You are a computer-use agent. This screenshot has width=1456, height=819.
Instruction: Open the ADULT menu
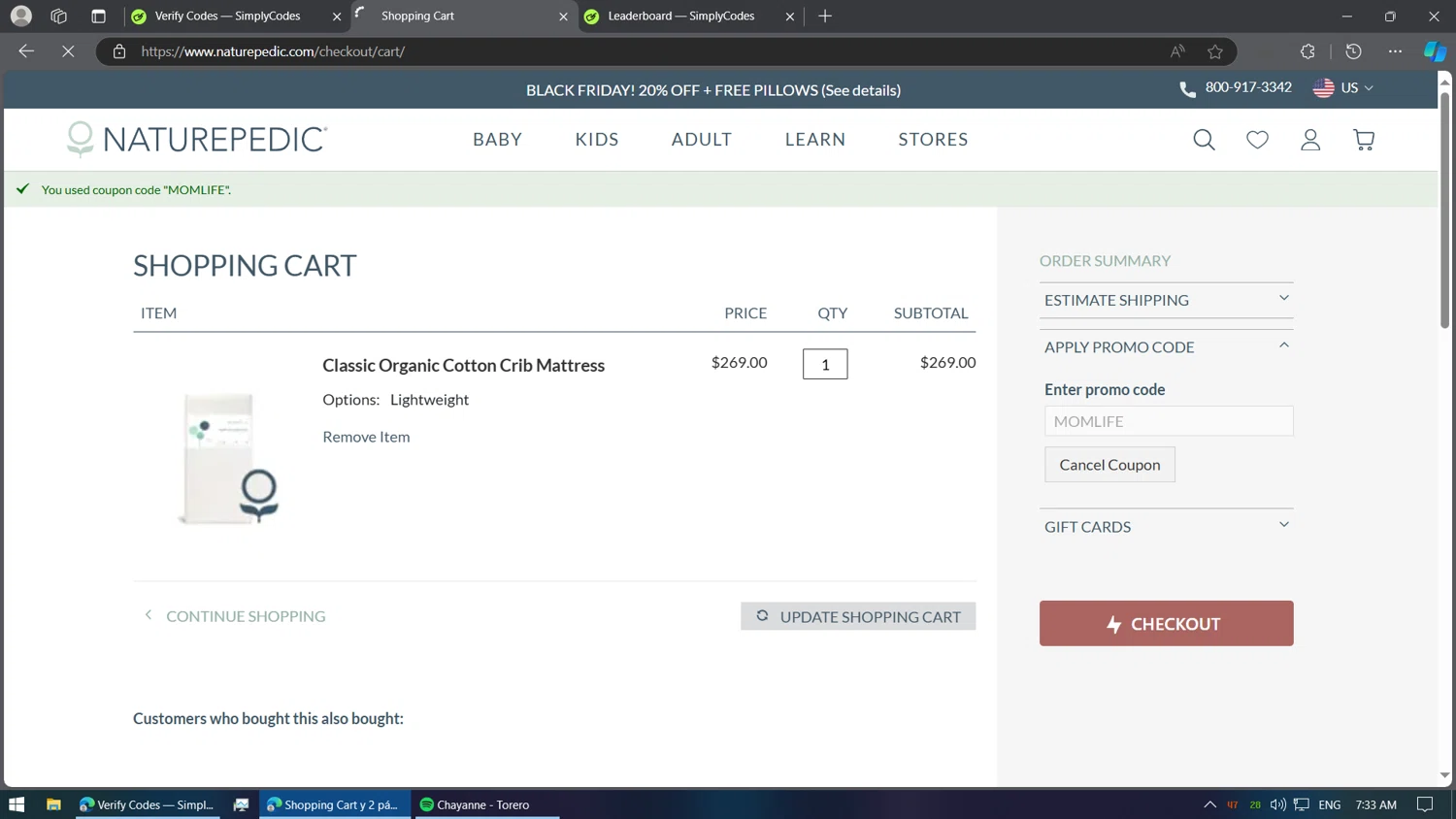pyautogui.click(x=702, y=139)
